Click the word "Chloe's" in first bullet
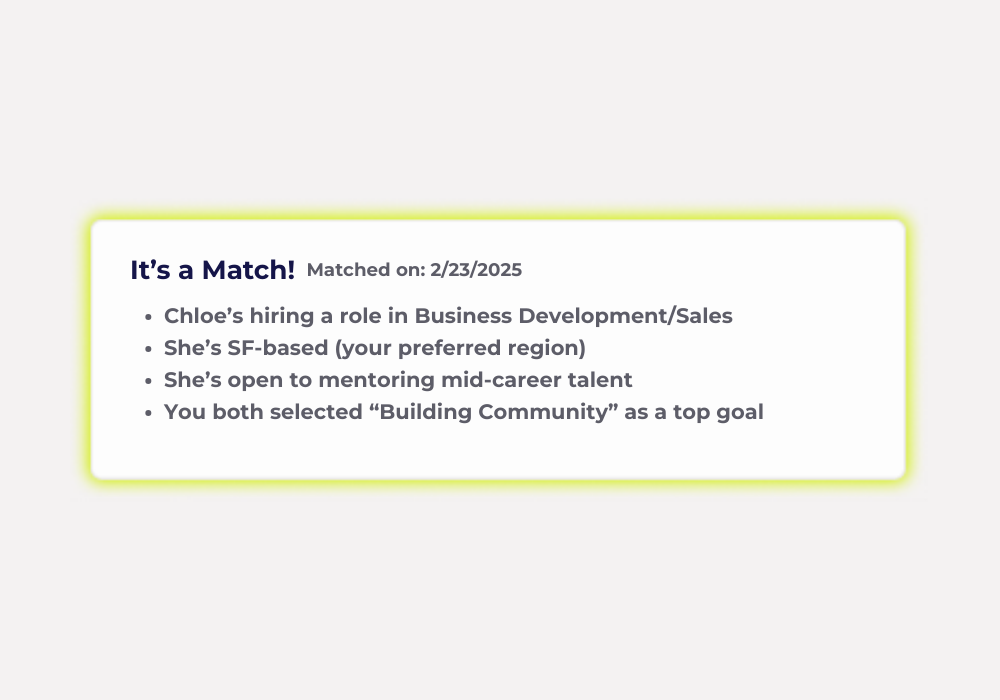1000x700 pixels. pos(203,316)
